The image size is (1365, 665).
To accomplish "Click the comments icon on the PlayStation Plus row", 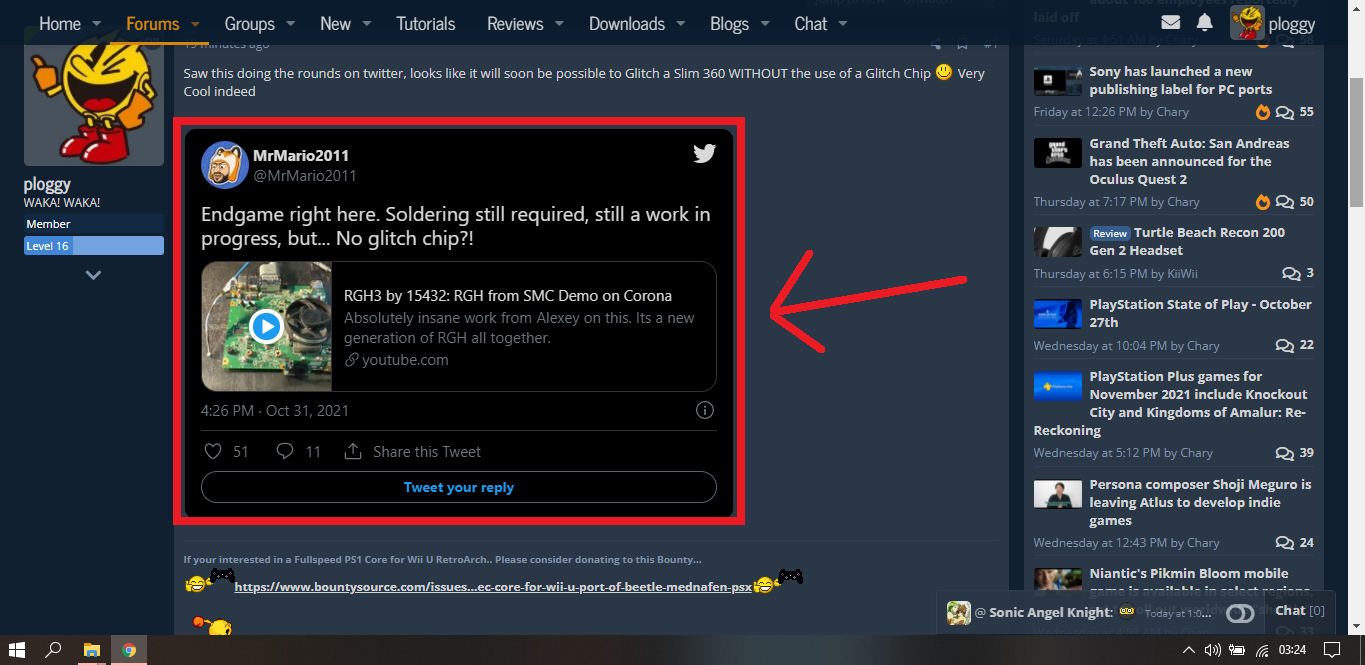I will 1285,454.
